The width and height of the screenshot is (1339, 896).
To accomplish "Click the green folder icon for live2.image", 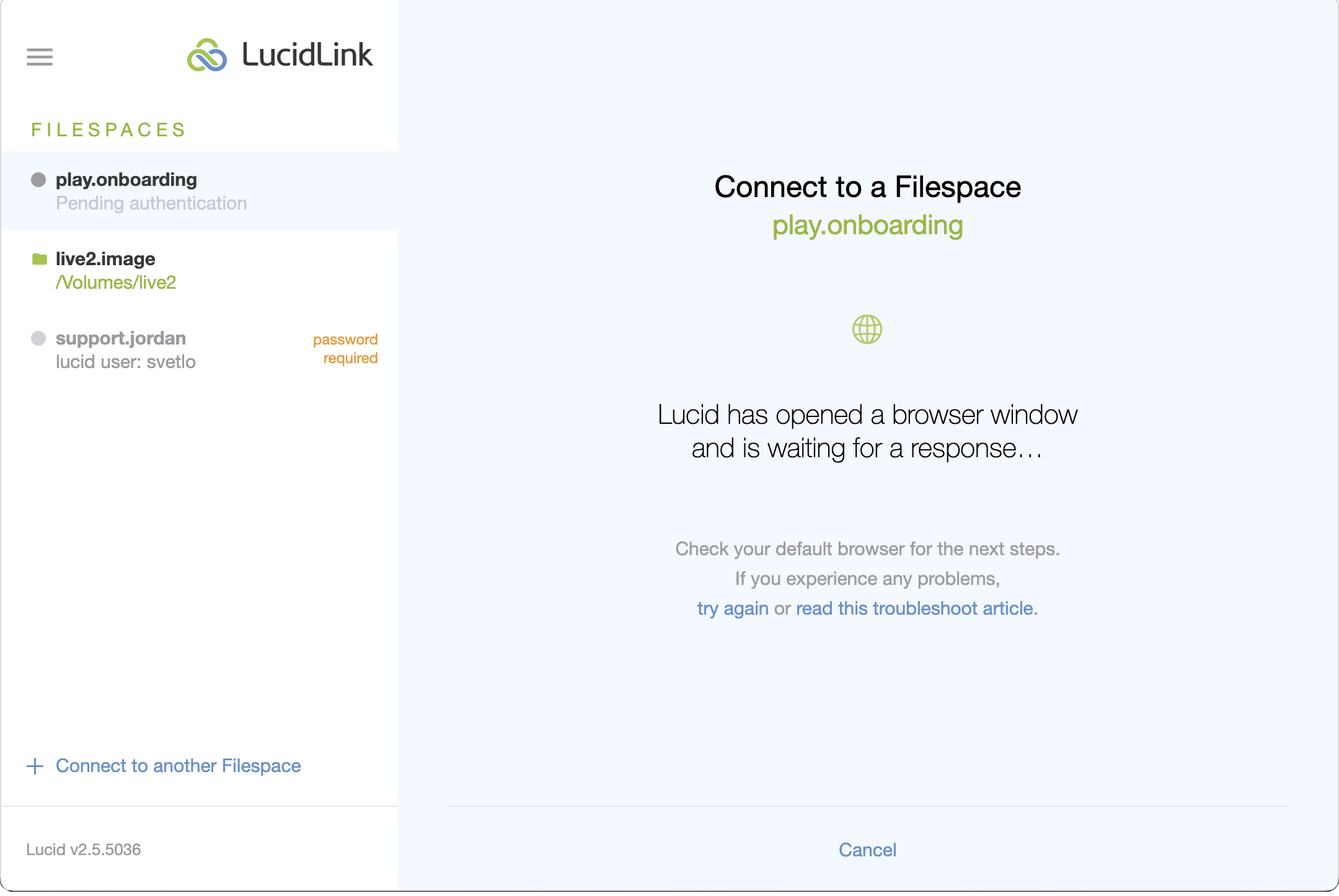I will click(x=40, y=259).
